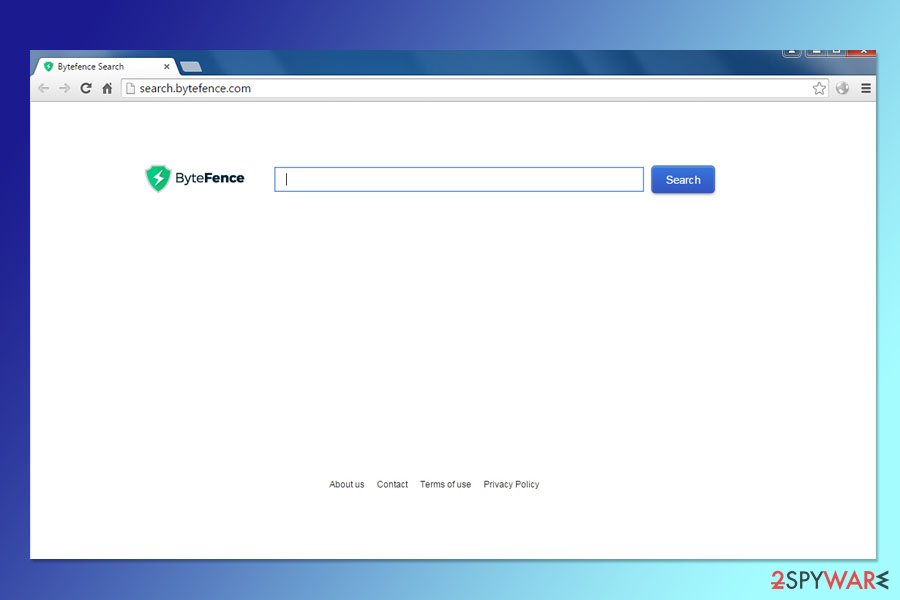Close the Bytefence Search tab
900x600 pixels.
point(166,67)
